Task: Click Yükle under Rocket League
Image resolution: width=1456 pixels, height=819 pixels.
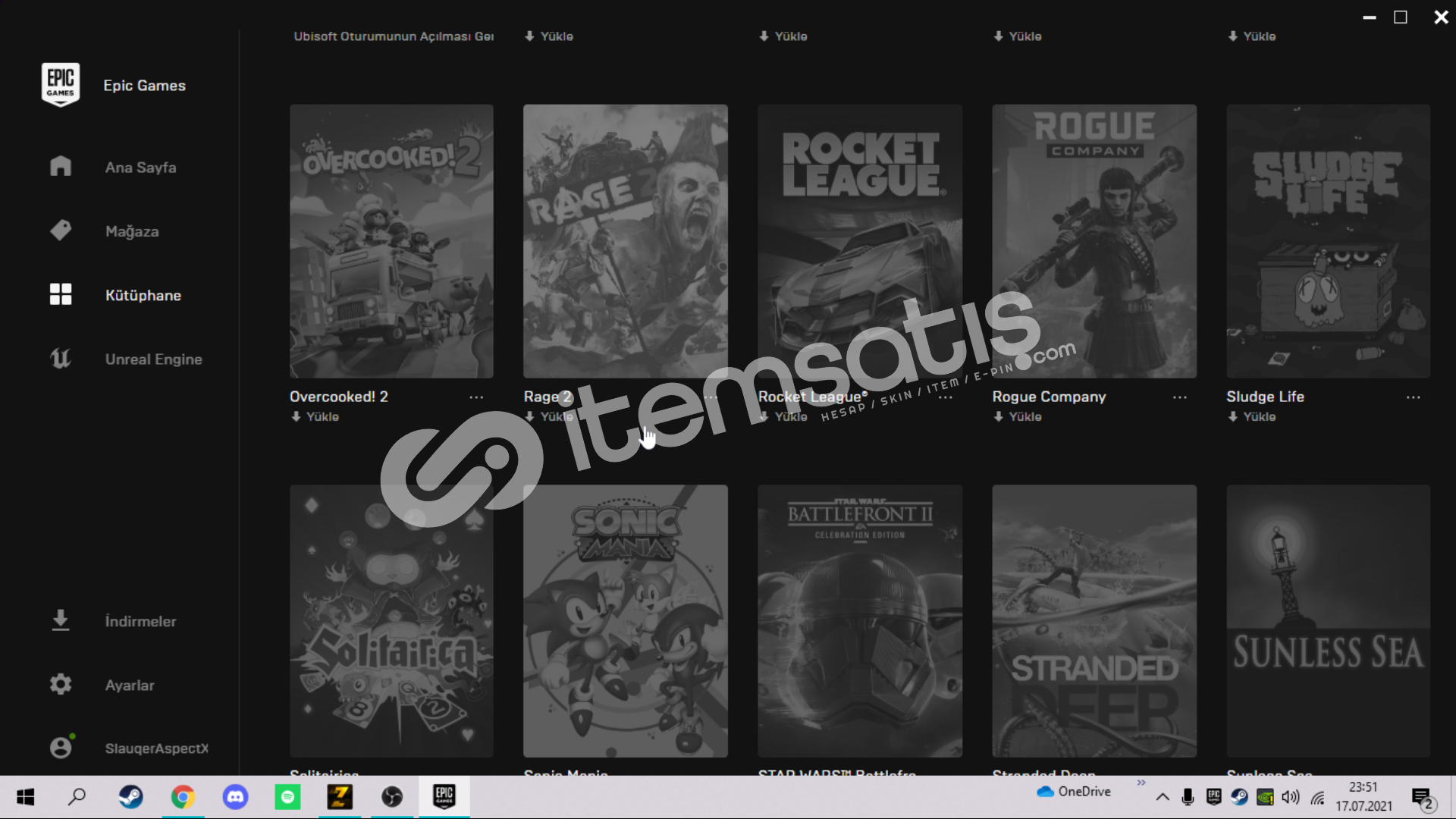Action: (783, 416)
